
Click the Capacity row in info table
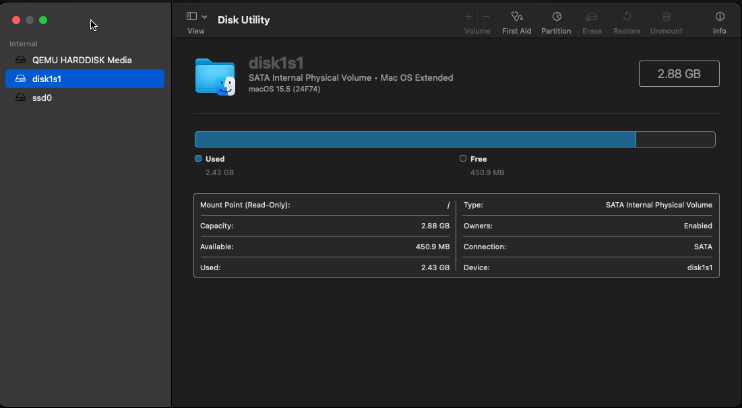click(x=325, y=226)
